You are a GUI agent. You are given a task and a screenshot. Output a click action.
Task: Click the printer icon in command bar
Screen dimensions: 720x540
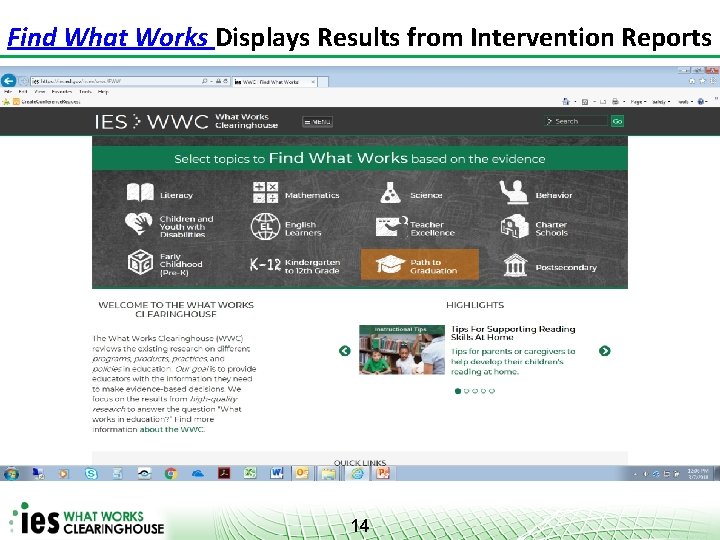(x=615, y=101)
